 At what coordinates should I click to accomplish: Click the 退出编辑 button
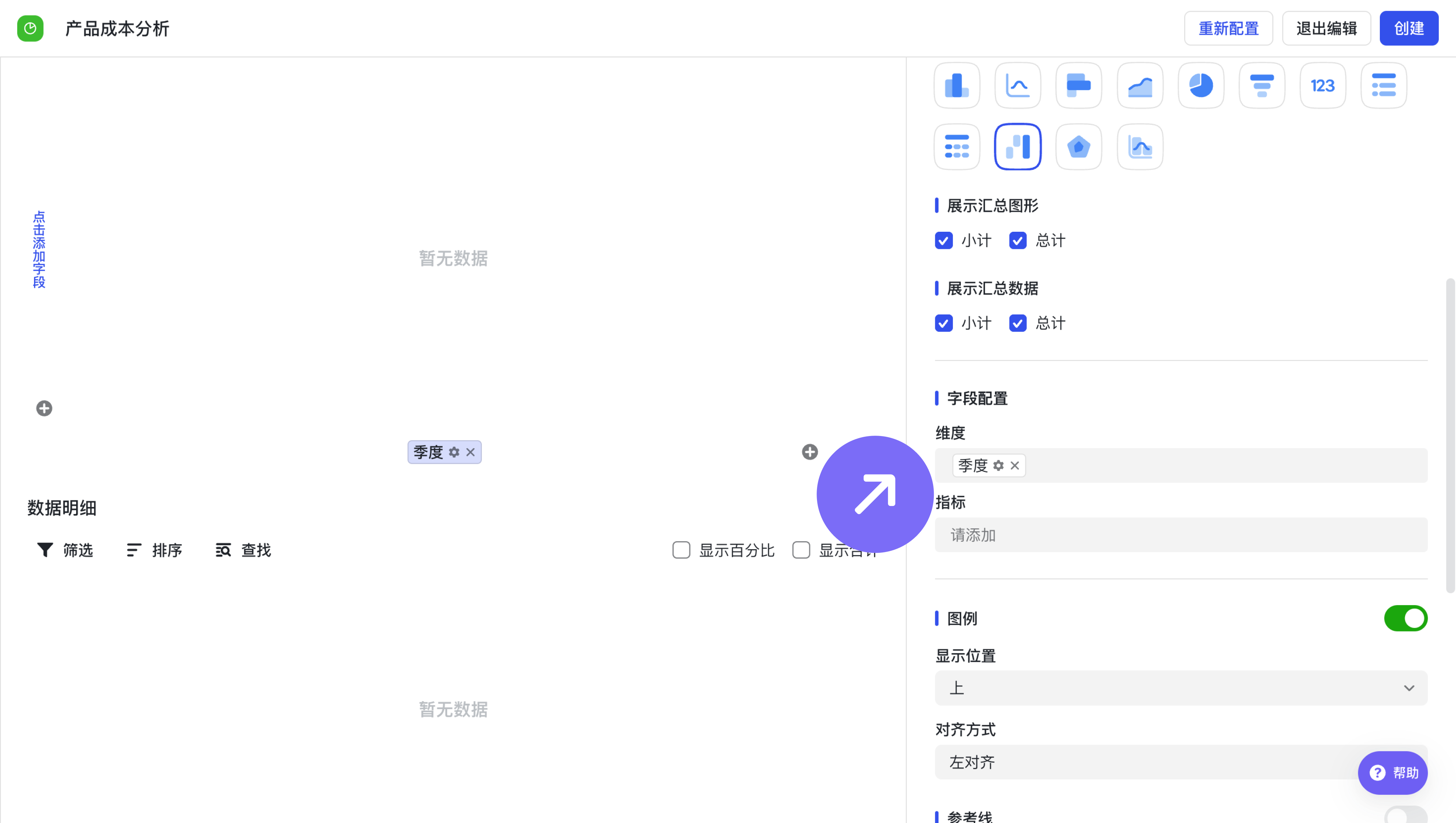[1326, 28]
